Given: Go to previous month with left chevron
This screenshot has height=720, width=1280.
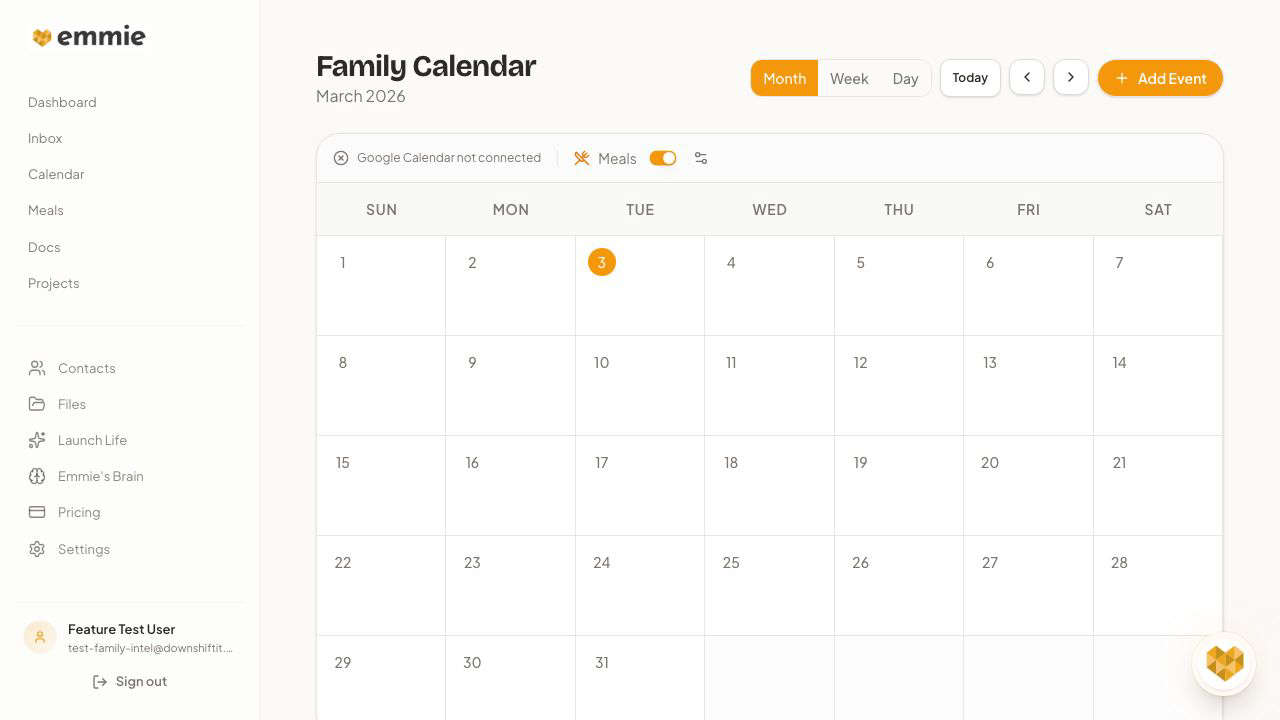Looking at the screenshot, I should [x=1027, y=77].
